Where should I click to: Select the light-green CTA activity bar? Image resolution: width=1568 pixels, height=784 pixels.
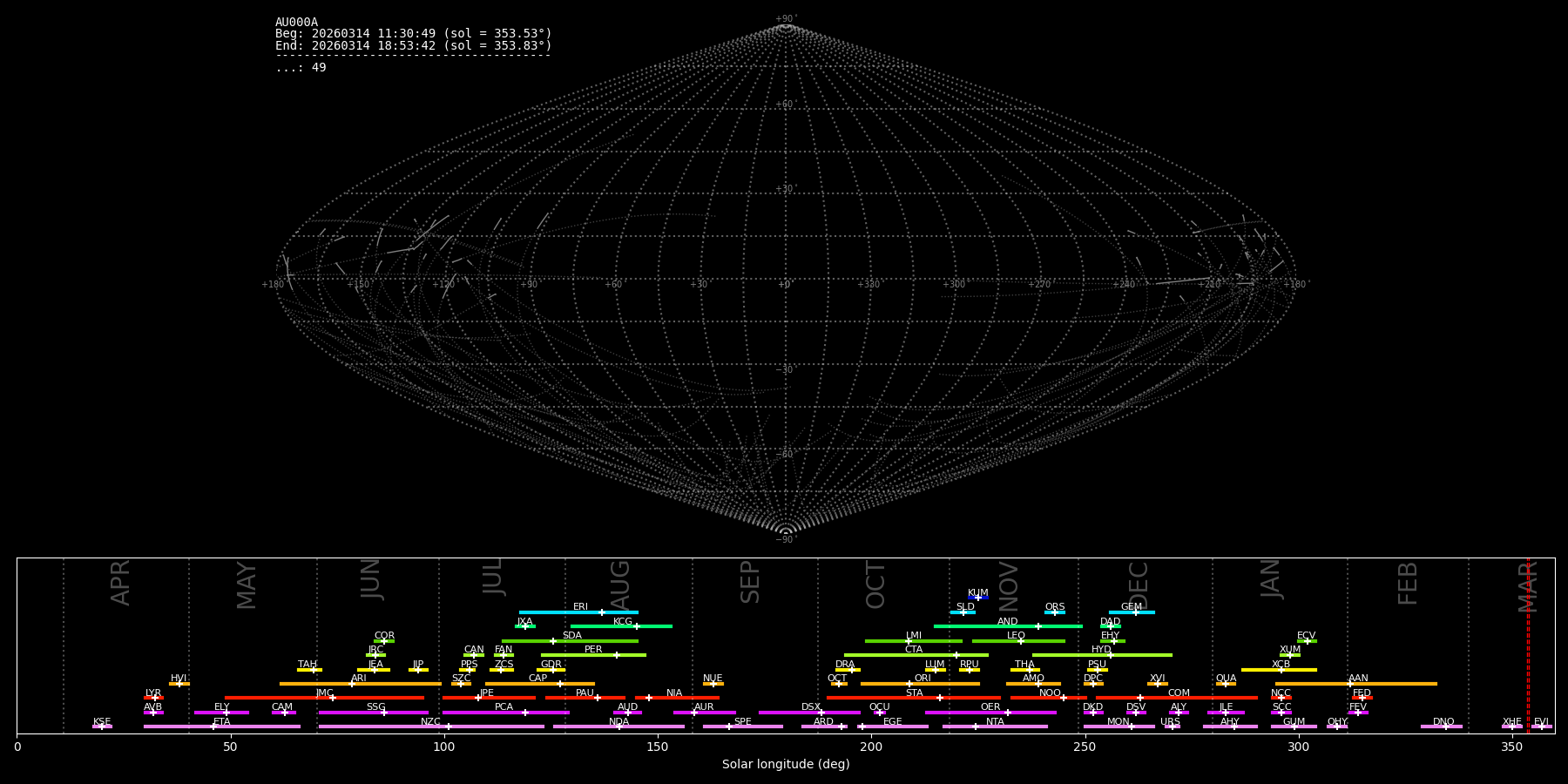click(x=916, y=655)
